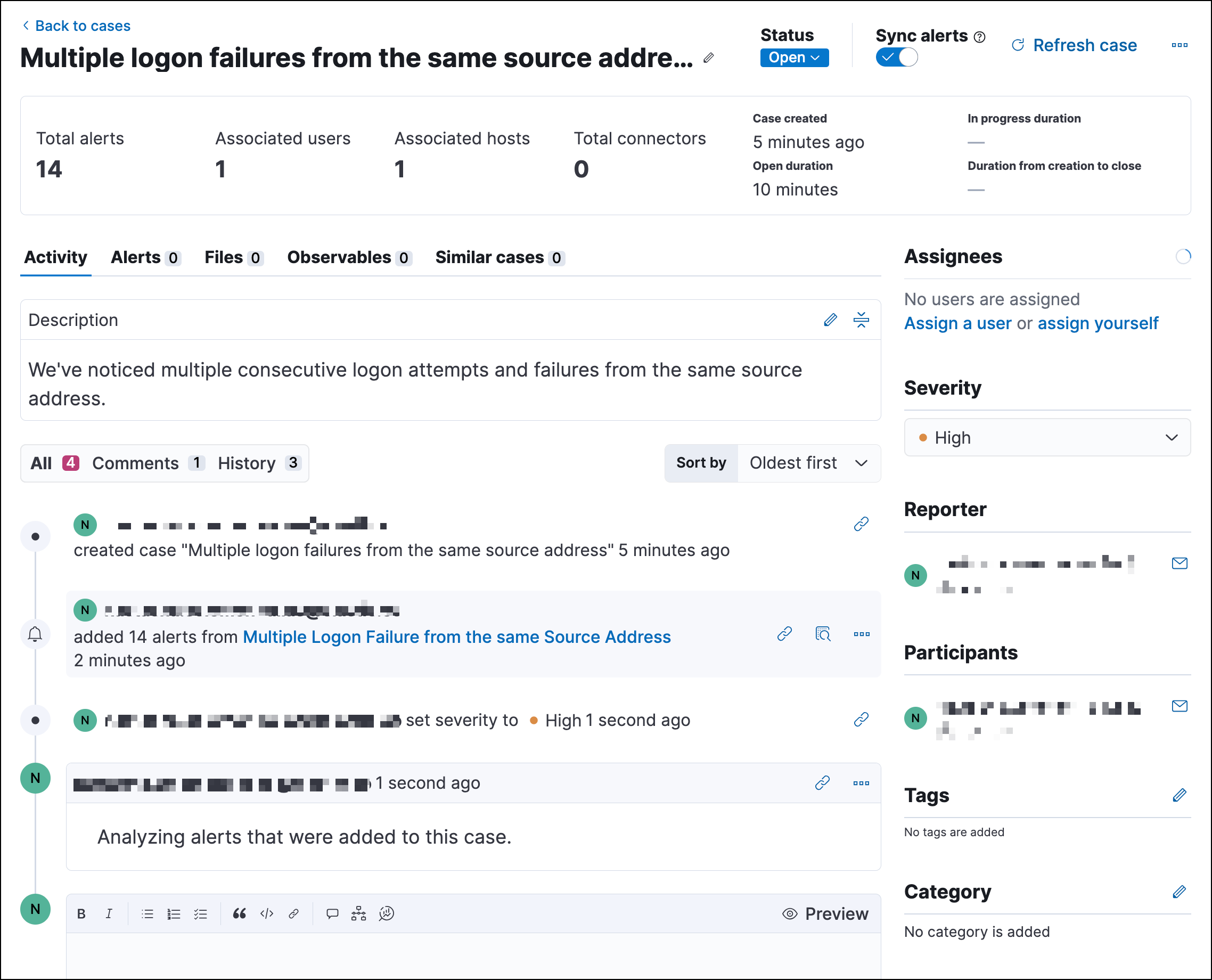The width and height of the screenshot is (1212, 980).
Task: Expand the Severity High dropdown
Action: tap(1047, 437)
